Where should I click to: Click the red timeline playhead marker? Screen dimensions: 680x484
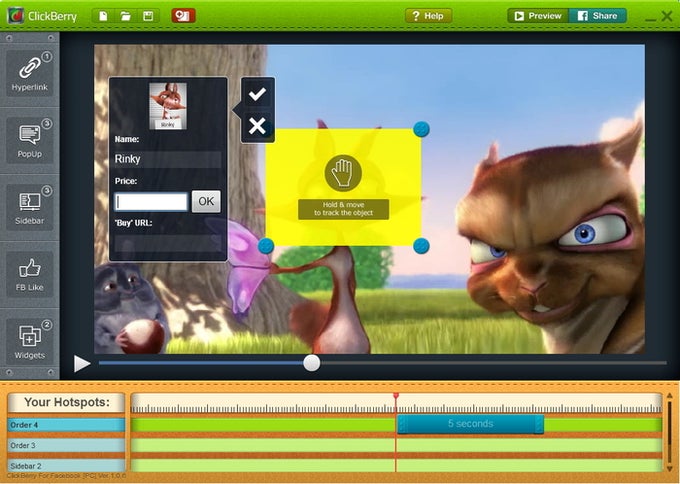coord(396,396)
